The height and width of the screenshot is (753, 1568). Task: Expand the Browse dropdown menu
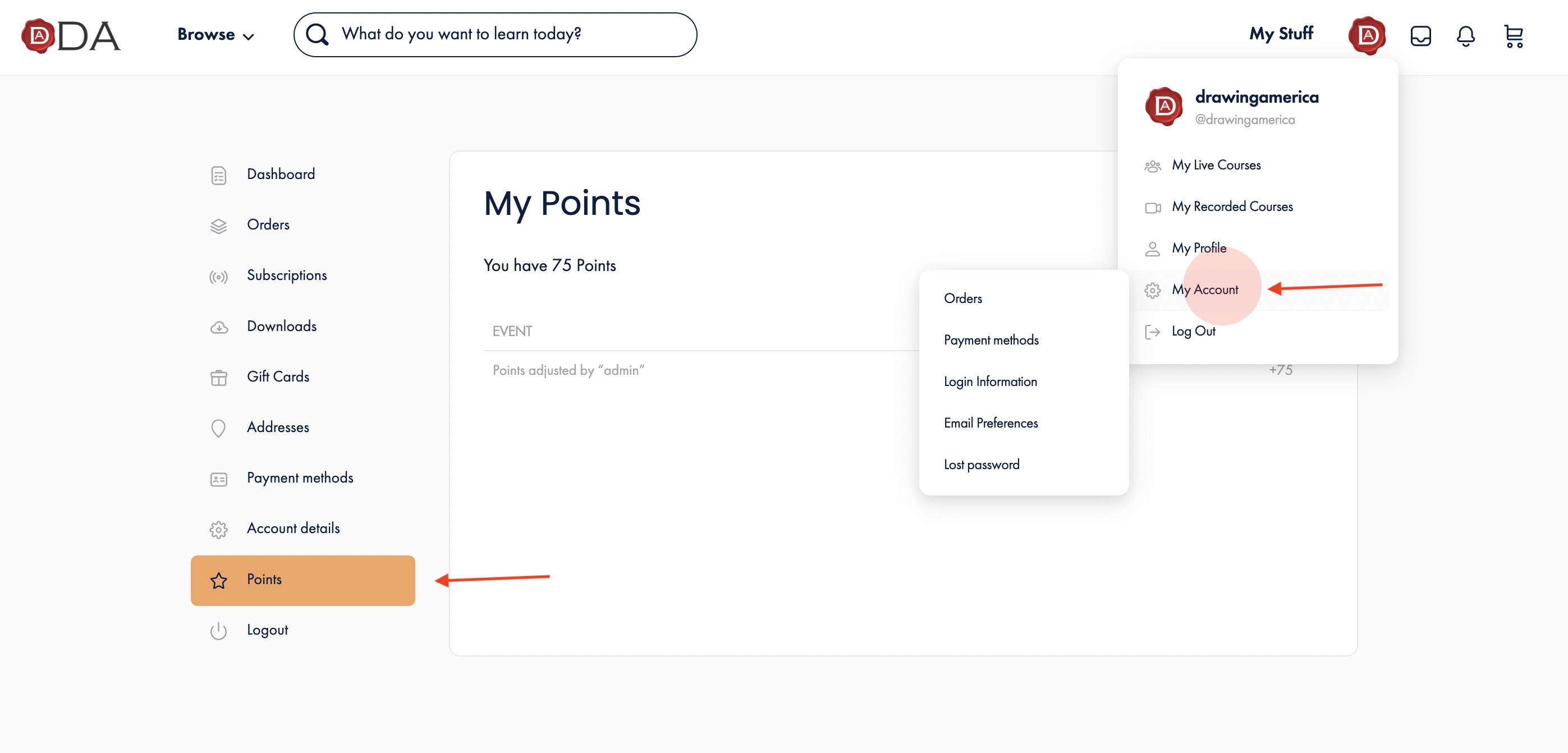click(216, 35)
